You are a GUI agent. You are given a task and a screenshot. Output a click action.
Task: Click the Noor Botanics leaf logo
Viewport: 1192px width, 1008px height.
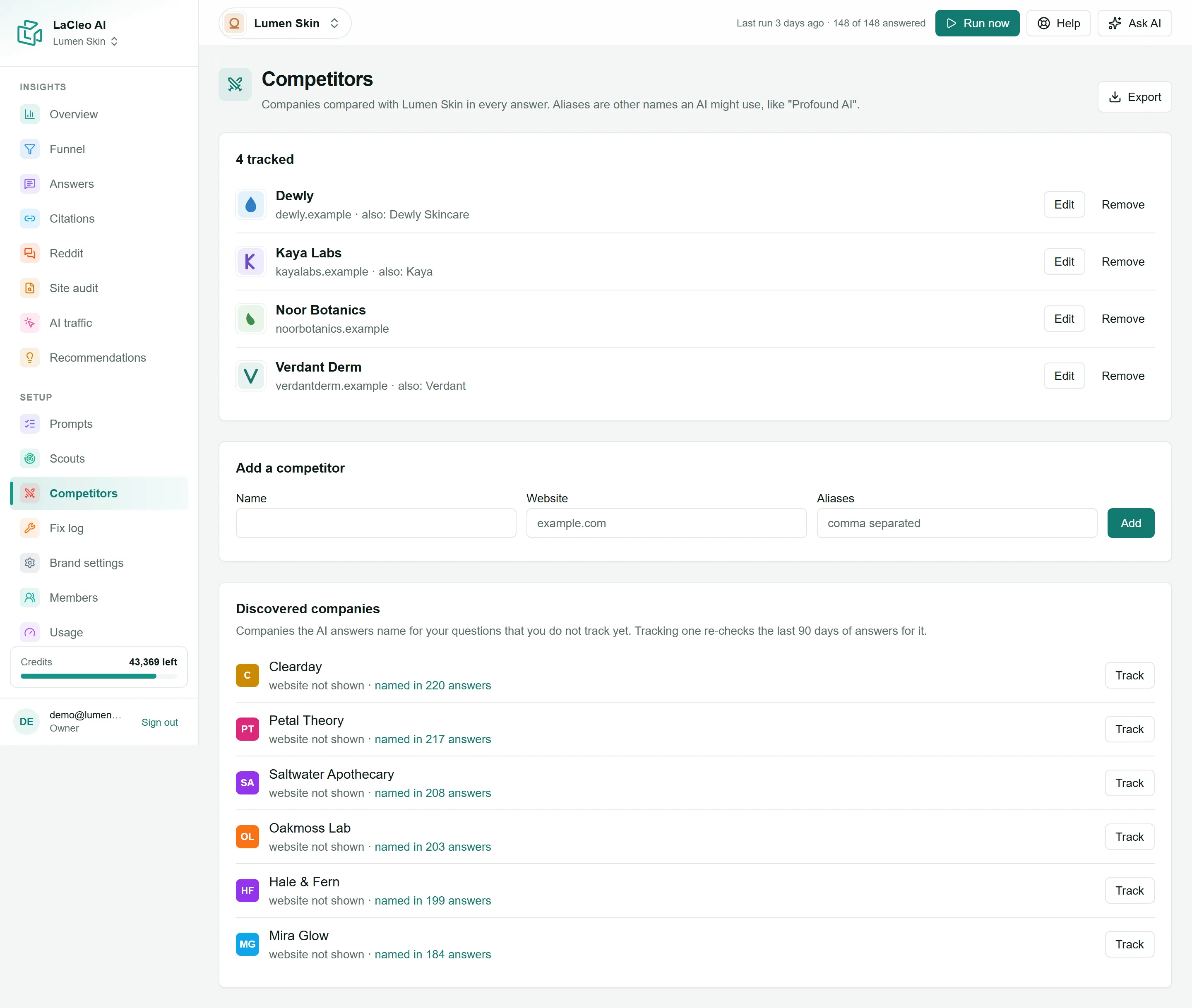[251, 319]
